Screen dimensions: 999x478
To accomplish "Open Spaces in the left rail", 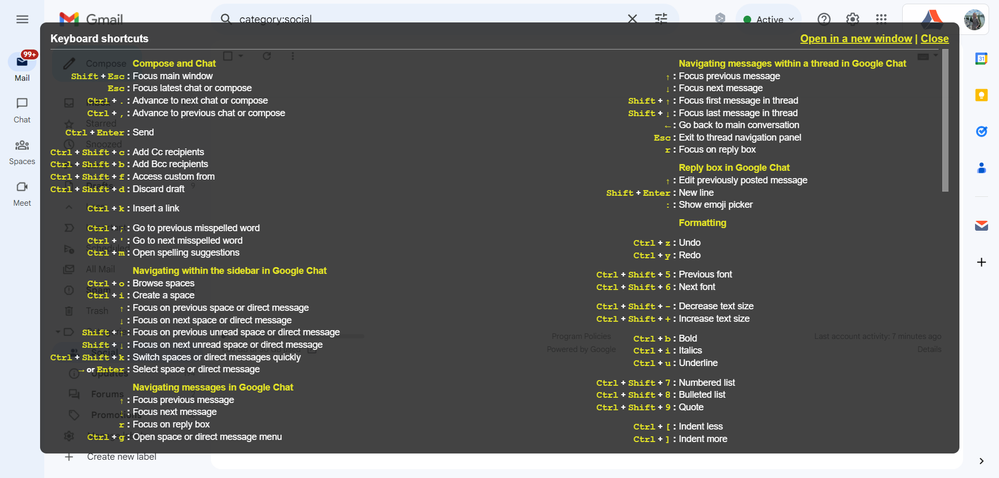I will tap(22, 152).
